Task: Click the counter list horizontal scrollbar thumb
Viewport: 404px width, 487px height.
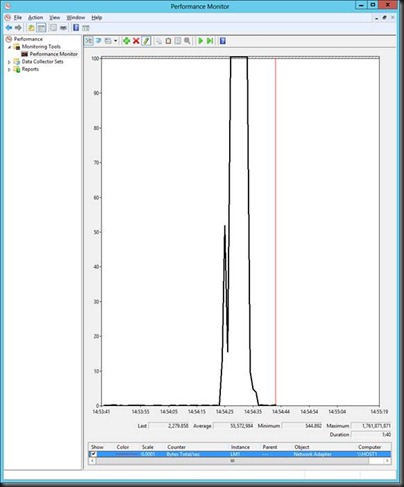Action: (x=232, y=461)
